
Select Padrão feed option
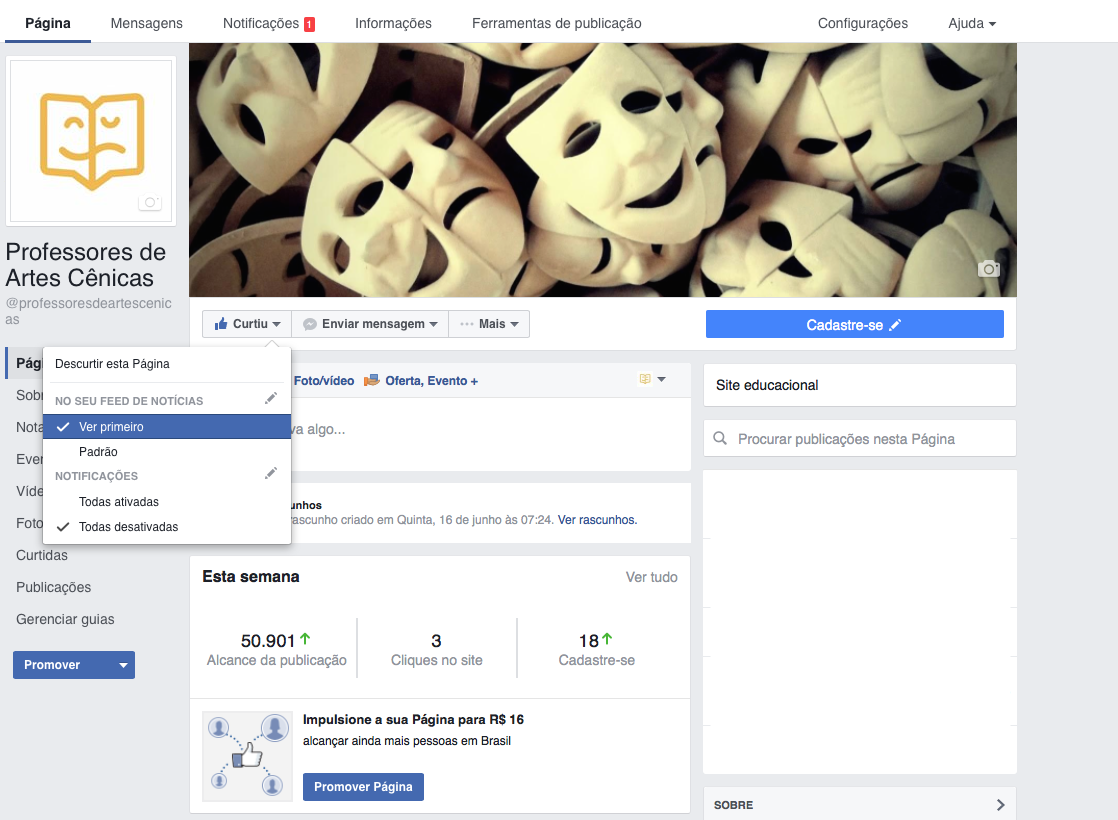click(x=167, y=451)
